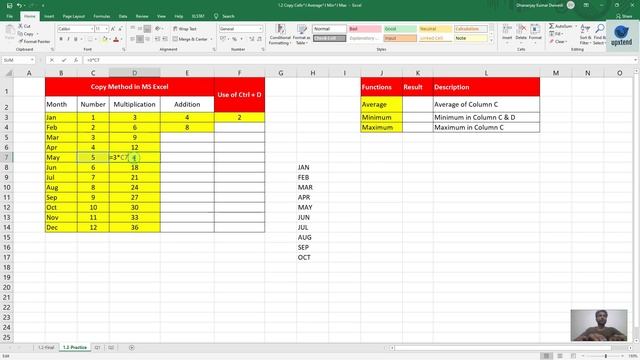
Task: Open the font name dropdown
Action: point(91,29)
